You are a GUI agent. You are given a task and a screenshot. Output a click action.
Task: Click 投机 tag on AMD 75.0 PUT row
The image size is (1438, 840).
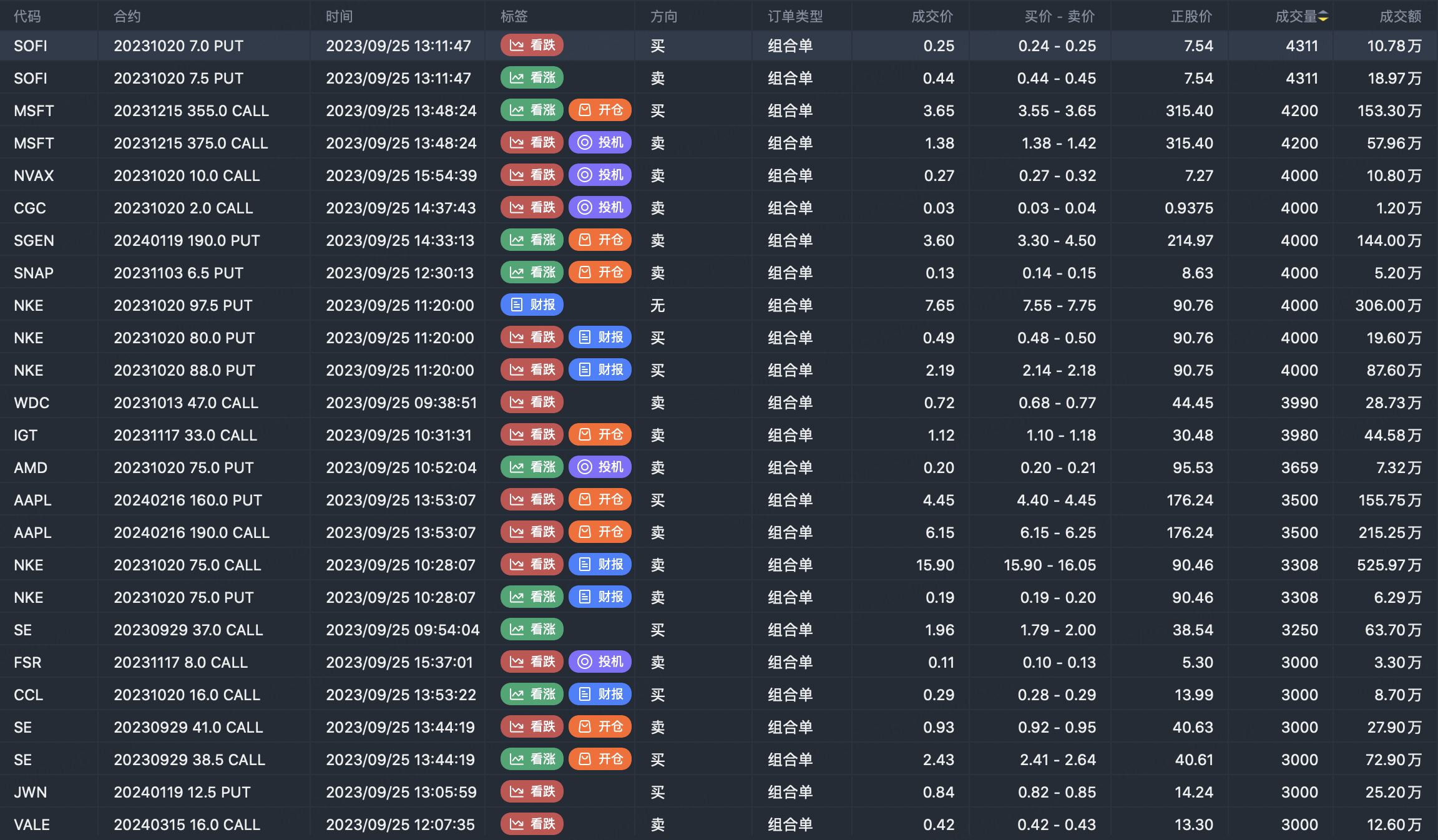pyautogui.click(x=600, y=467)
